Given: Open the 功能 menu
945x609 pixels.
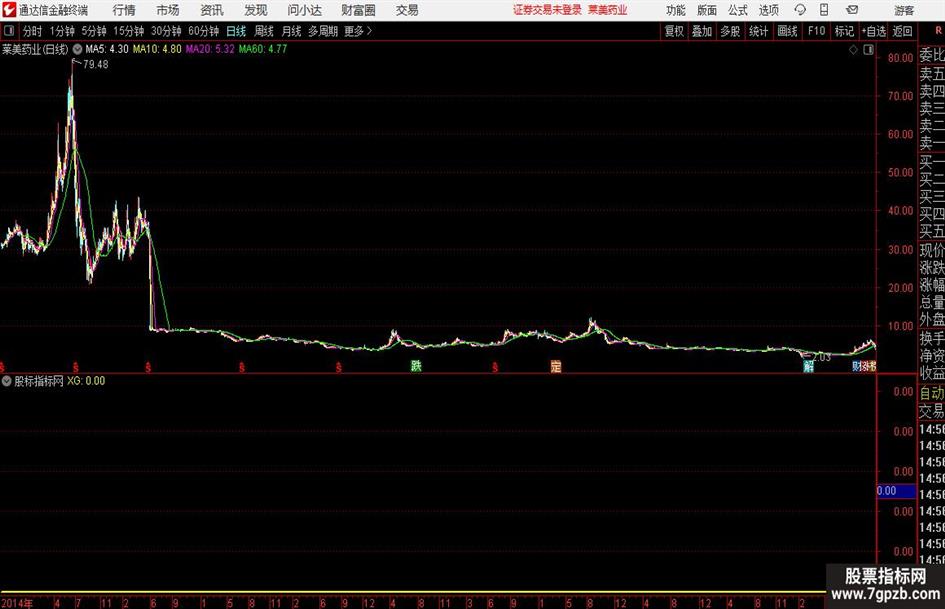Looking at the screenshot, I should (676, 10).
